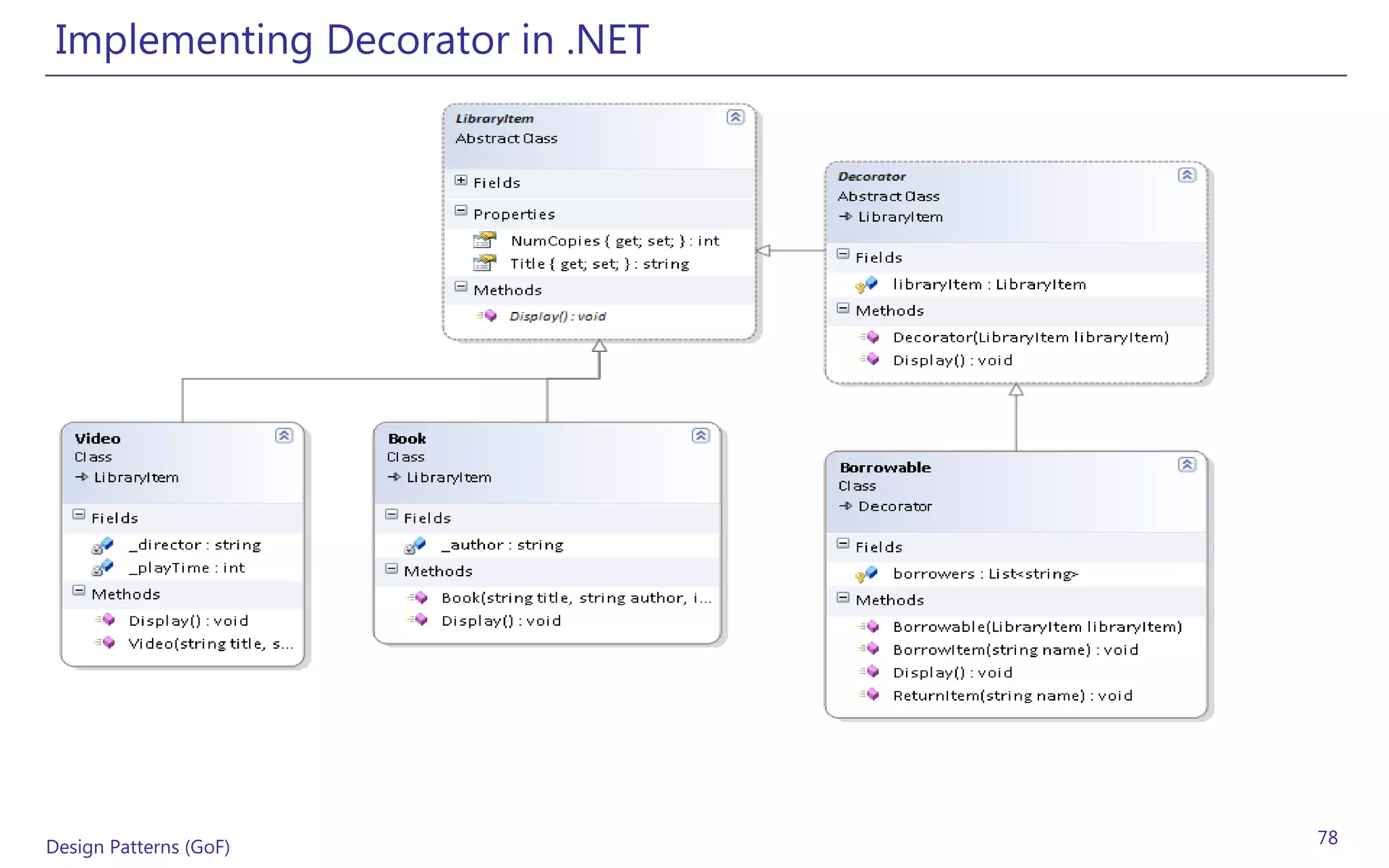Expand the Fields section of LibraryItem
Image resolution: width=1389 pixels, height=868 pixels.
pyautogui.click(x=461, y=180)
